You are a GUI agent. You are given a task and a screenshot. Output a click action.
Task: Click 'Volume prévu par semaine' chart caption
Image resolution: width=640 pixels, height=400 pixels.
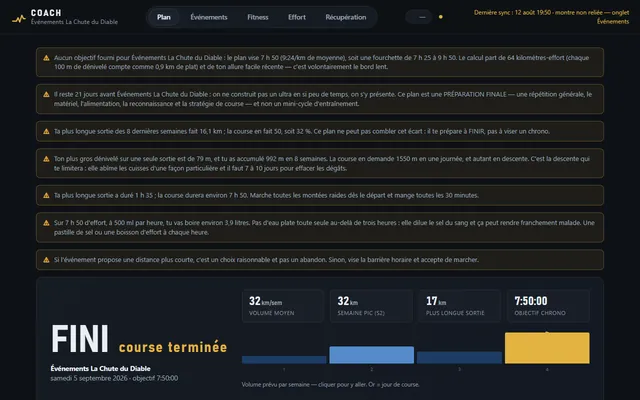pos(330,384)
